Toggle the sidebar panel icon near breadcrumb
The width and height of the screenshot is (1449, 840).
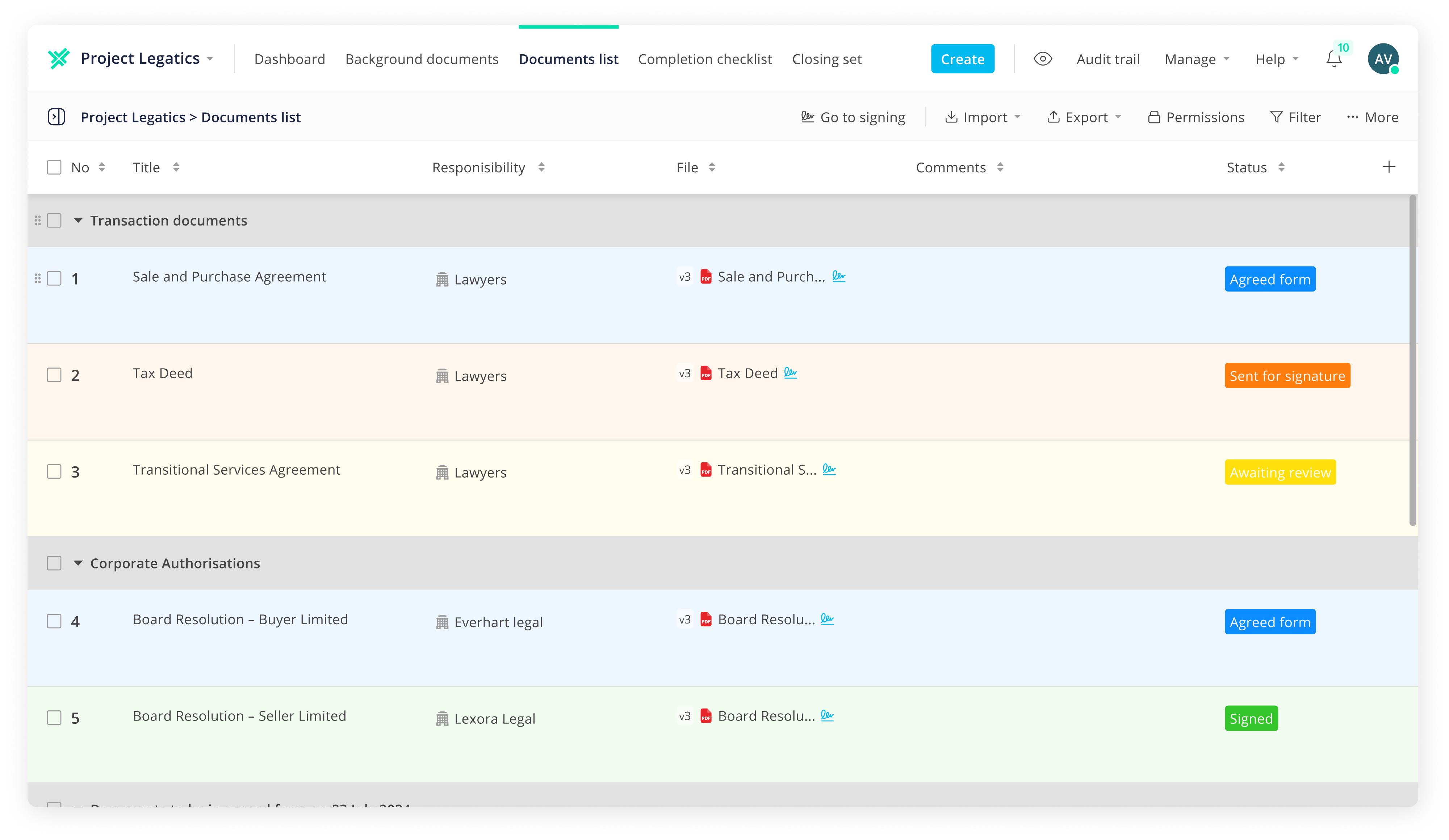(x=56, y=117)
